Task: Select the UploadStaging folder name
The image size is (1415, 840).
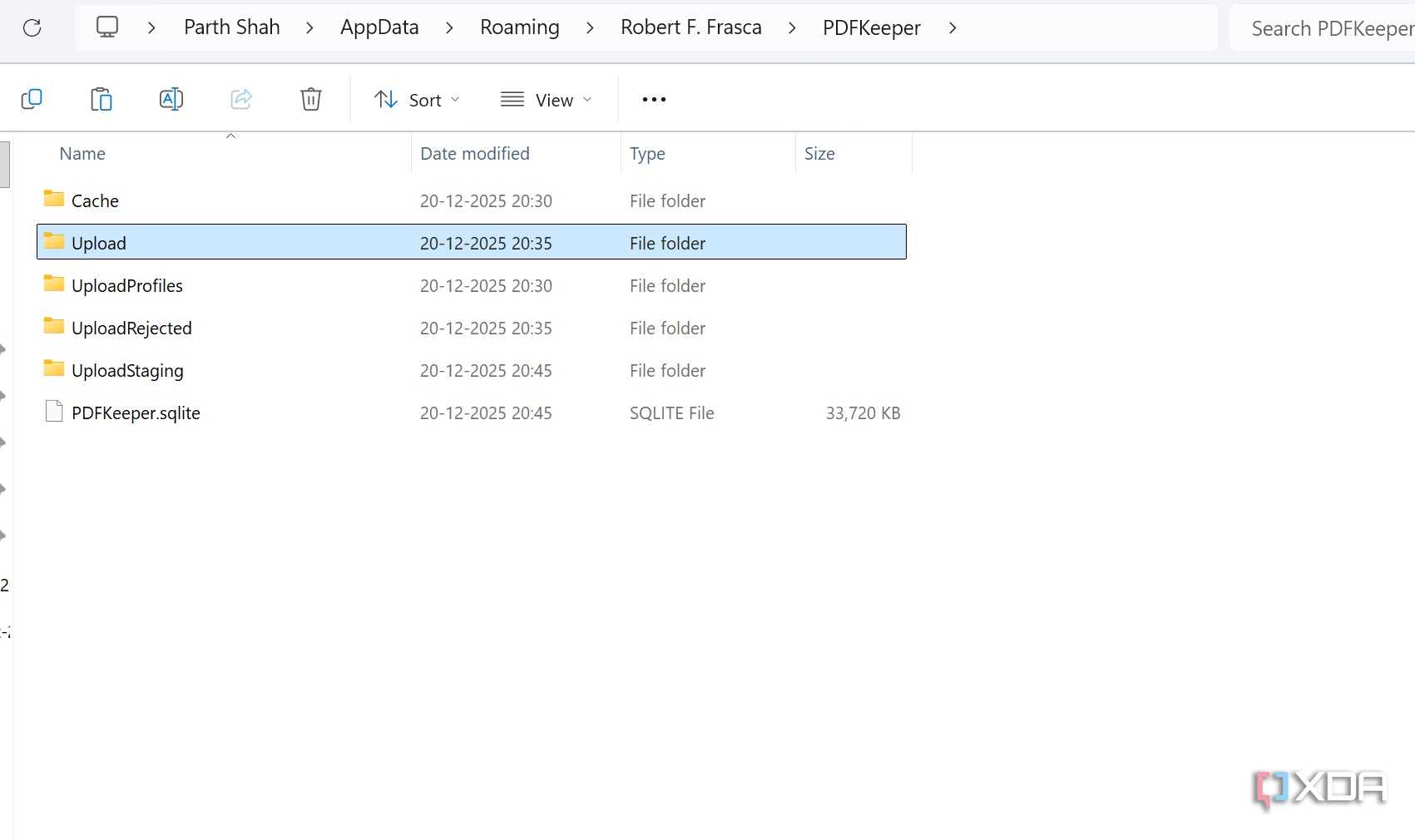Action: click(127, 371)
